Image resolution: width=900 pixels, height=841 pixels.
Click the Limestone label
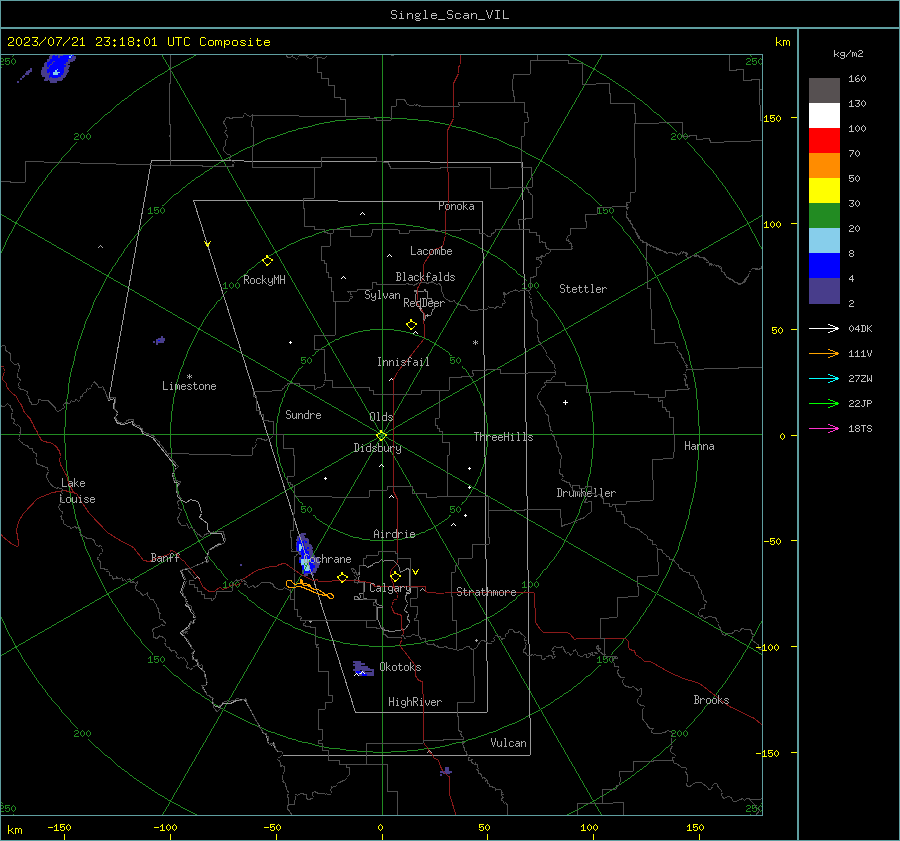click(x=189, y=386)
